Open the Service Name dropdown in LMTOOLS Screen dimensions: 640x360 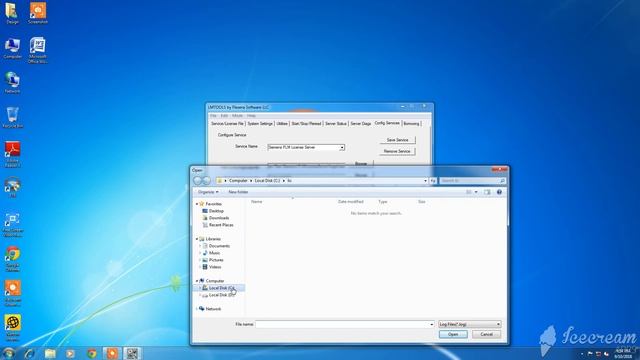pos(342,147)
